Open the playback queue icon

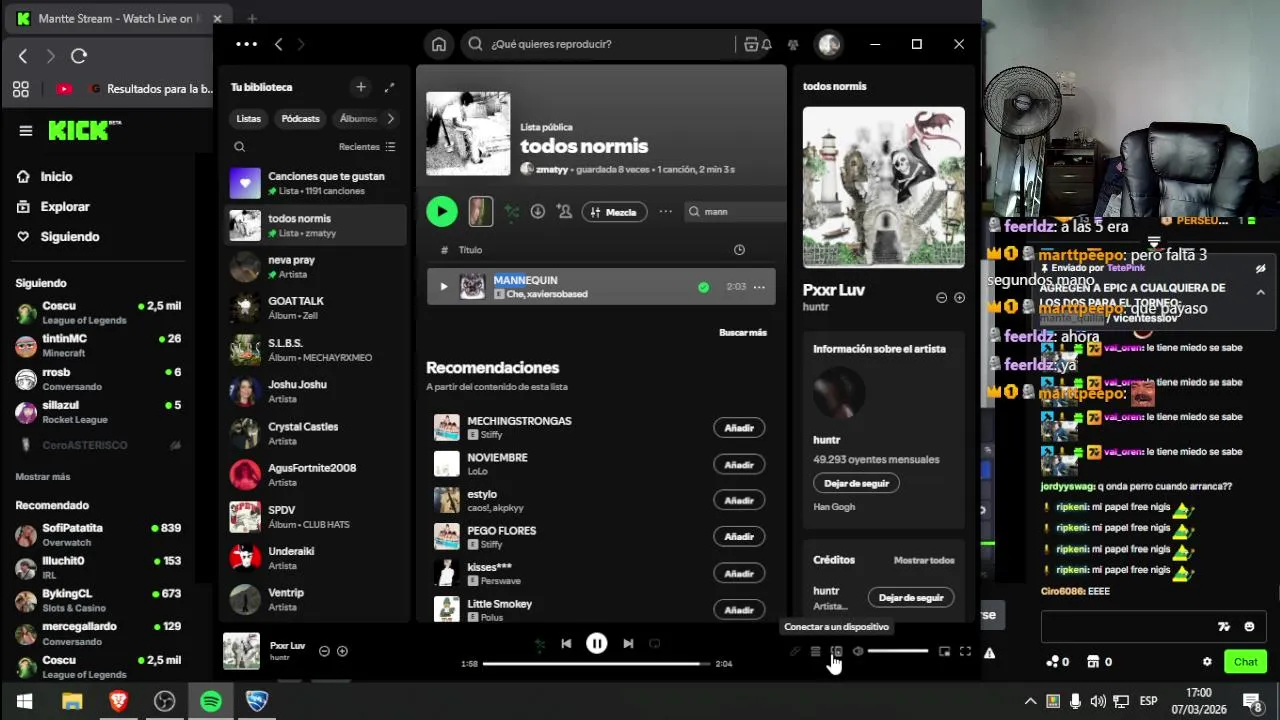[x=815, y=652]
